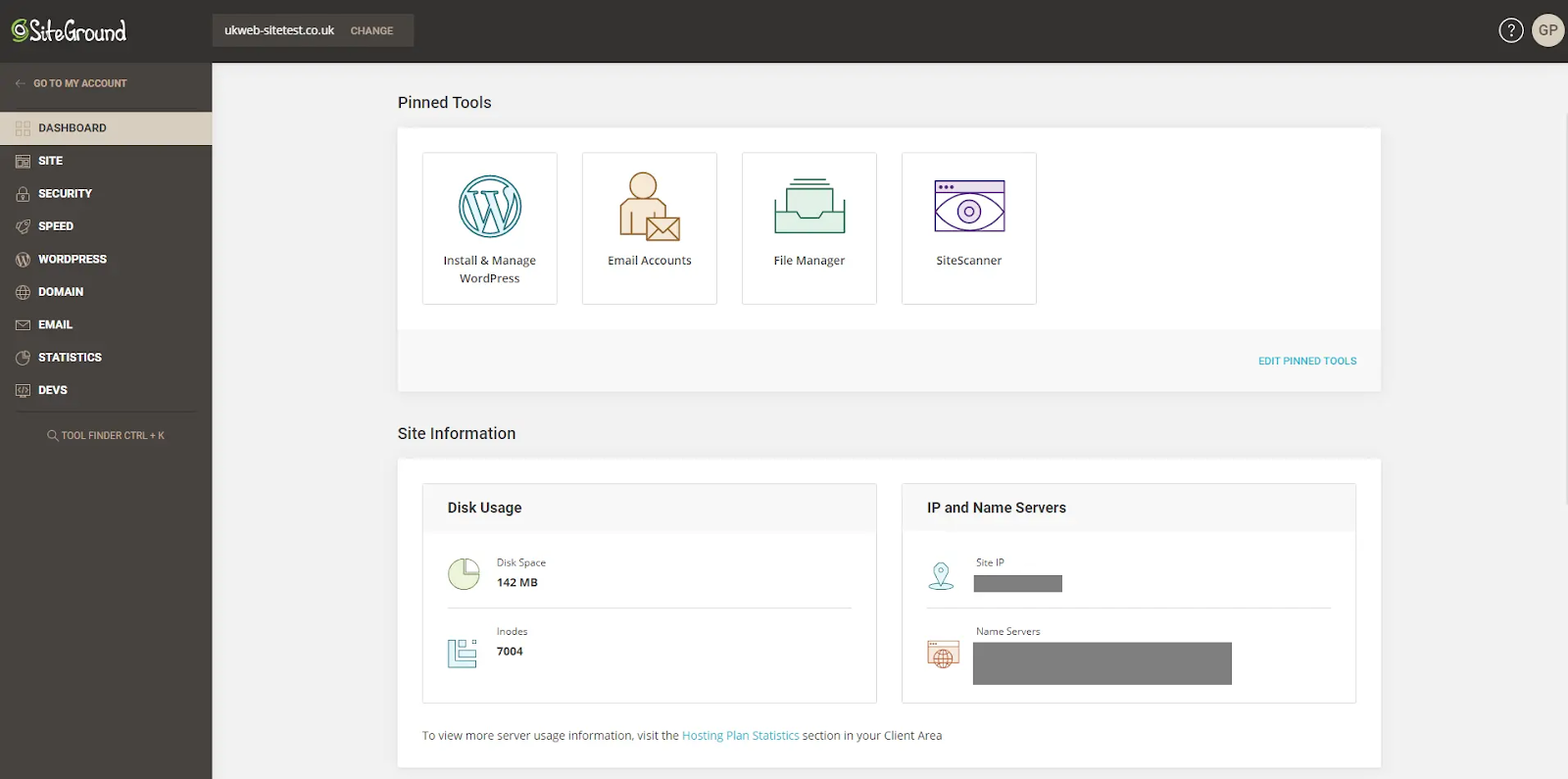This screenshot has height=779, width=1568.
Task: Click the 142 MB disk space value
Action: 517,582
